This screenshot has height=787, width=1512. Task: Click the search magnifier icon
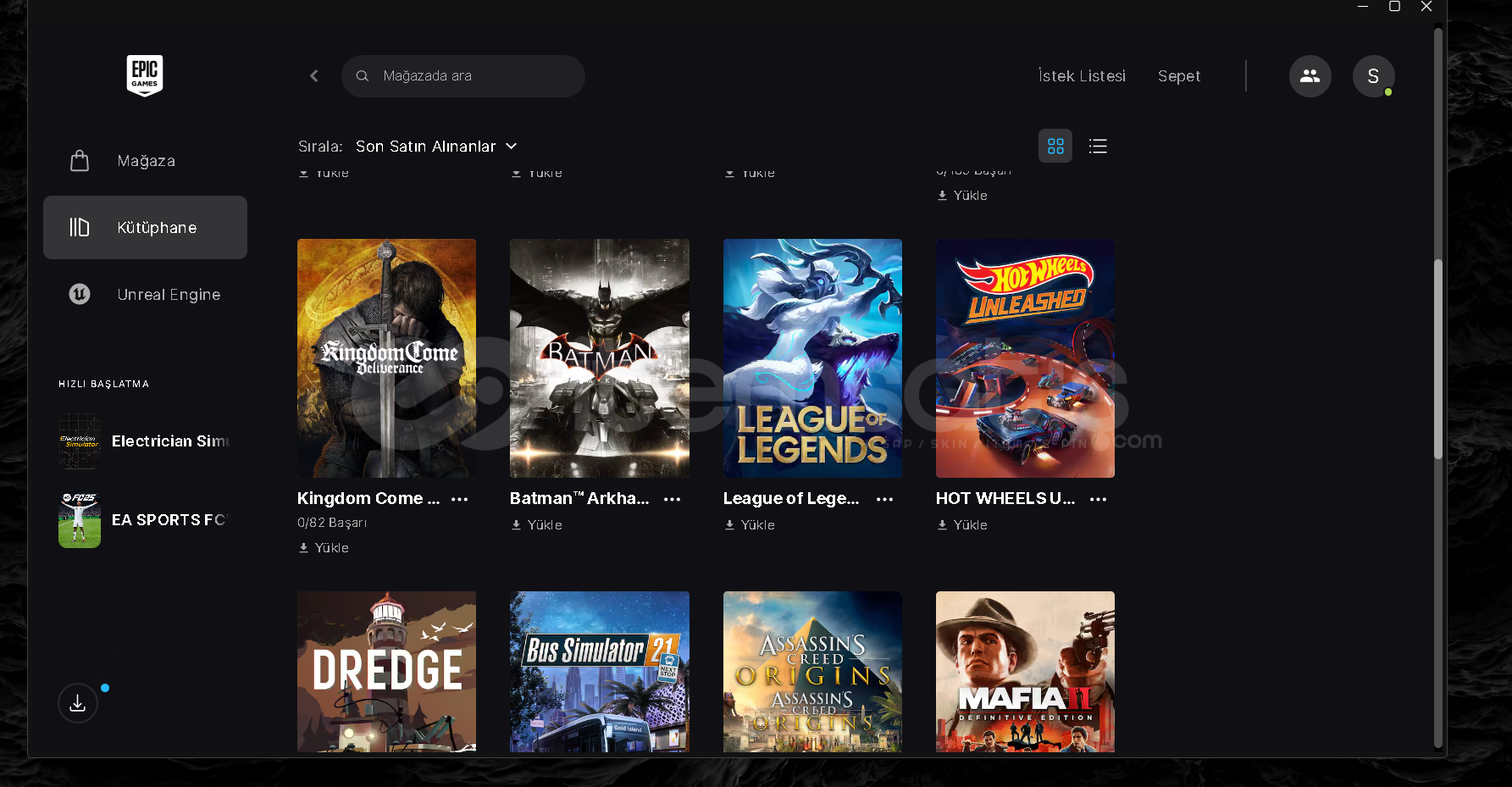click(363, 76)
